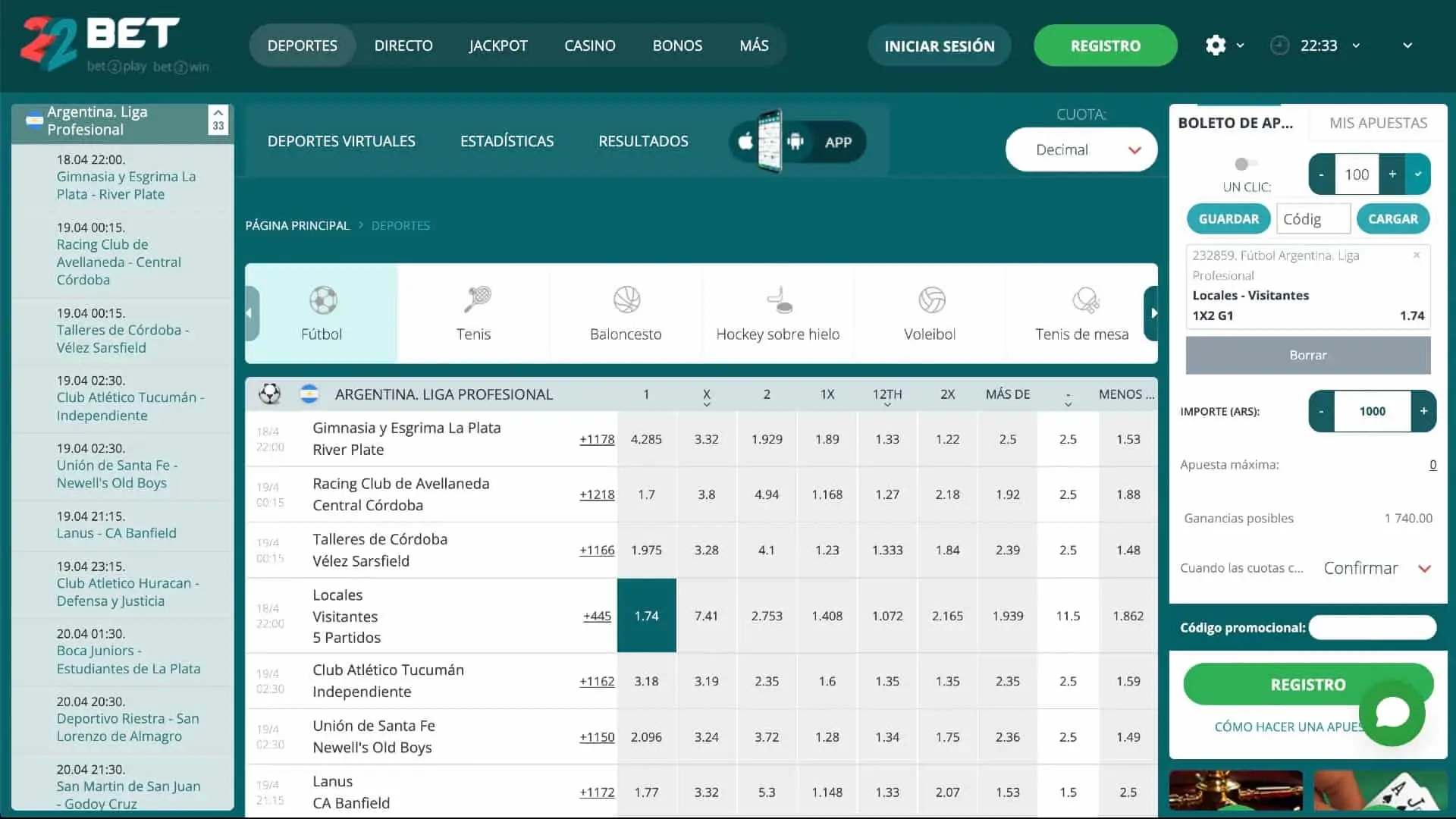Switch to MIS APUESTAS tab
The image size is (1456, 819).
pyautogui.click(x=1378, y=123)
